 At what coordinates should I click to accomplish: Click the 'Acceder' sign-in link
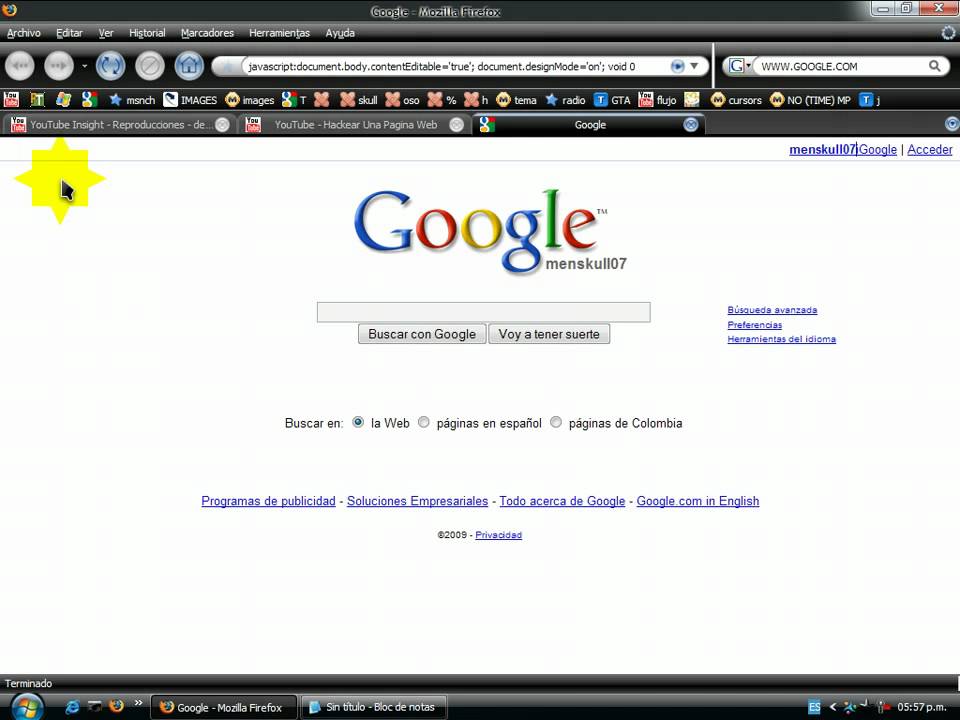[929, 149]
